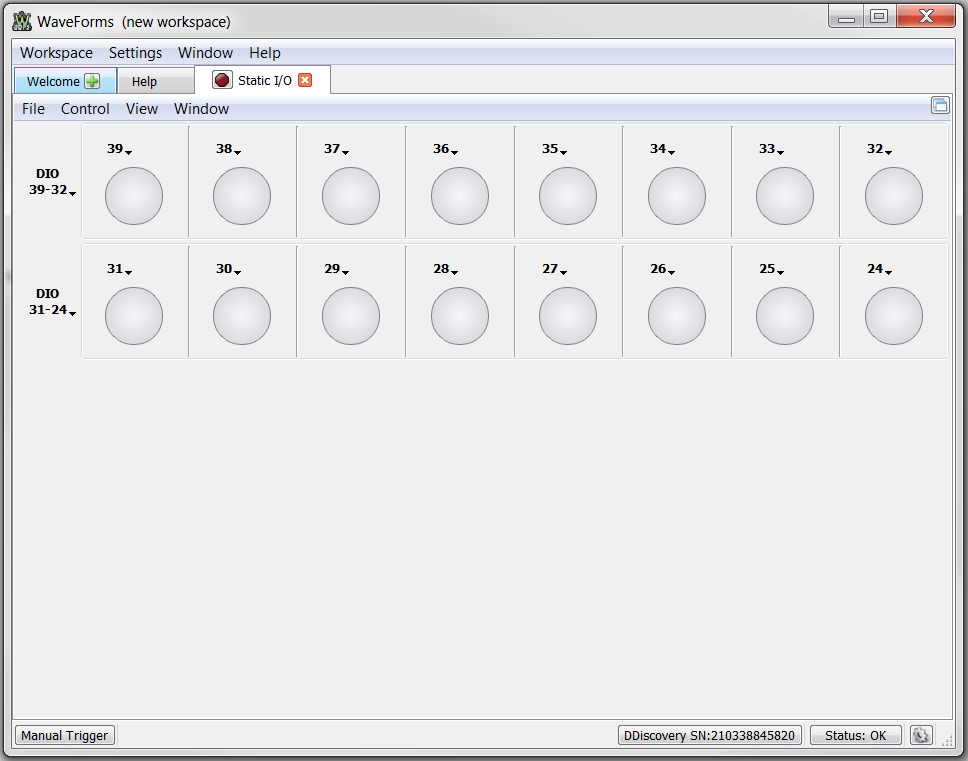Toggle the DIO 35 indicator
The height and width of the screenshot is (761, 968).
(x=568, y=196)
